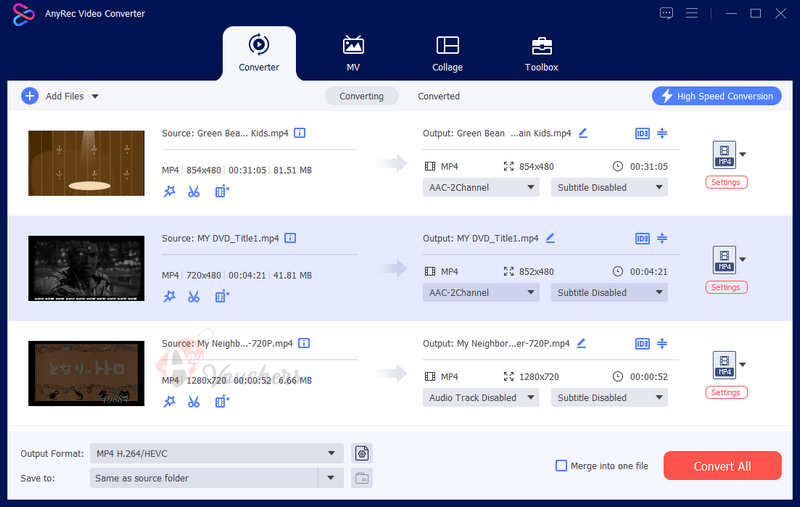Cut My Neighbor 720P video with scissors

(194, 402)
